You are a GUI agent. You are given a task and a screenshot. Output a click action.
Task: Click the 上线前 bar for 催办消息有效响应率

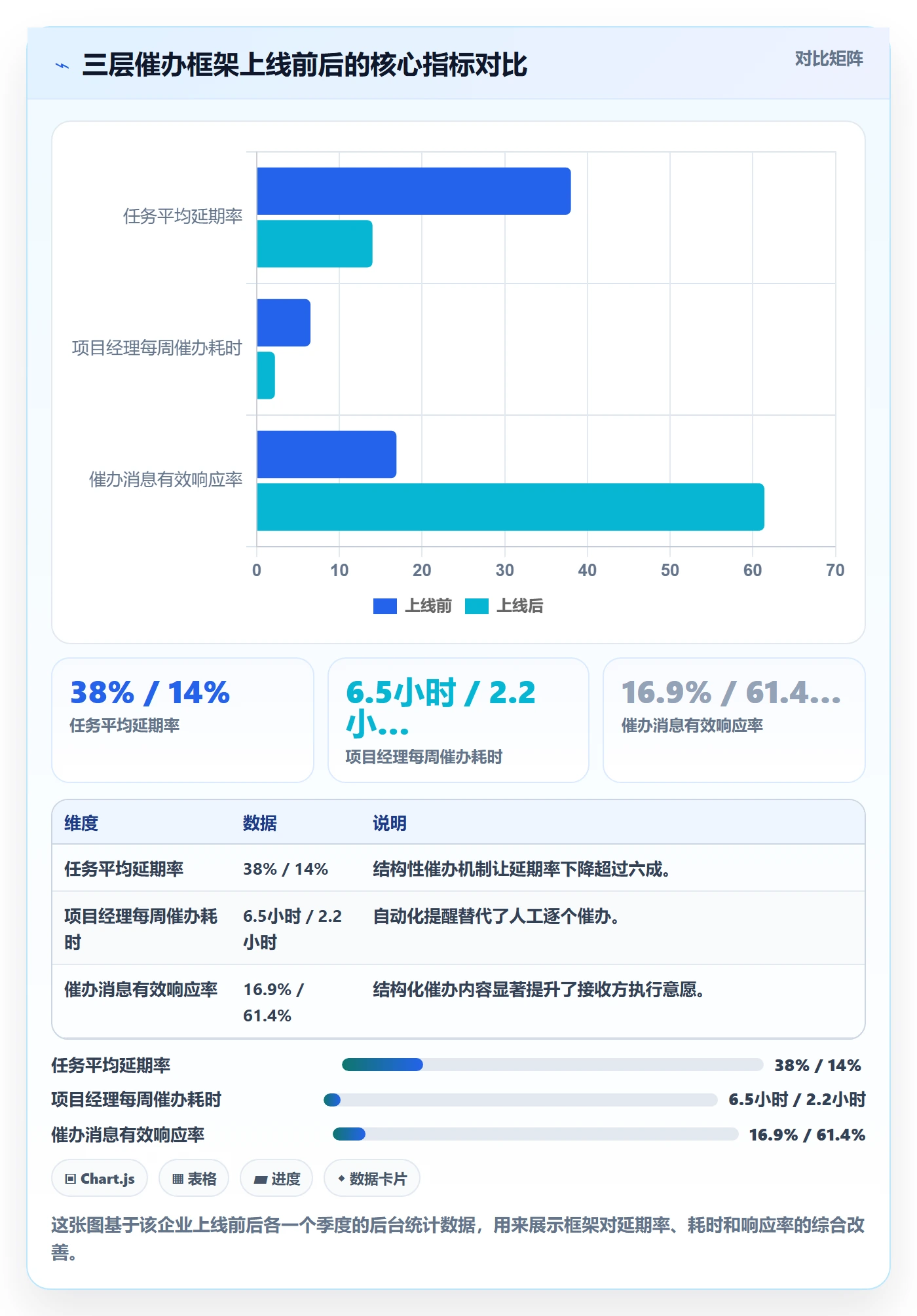(x=326, y=454)
